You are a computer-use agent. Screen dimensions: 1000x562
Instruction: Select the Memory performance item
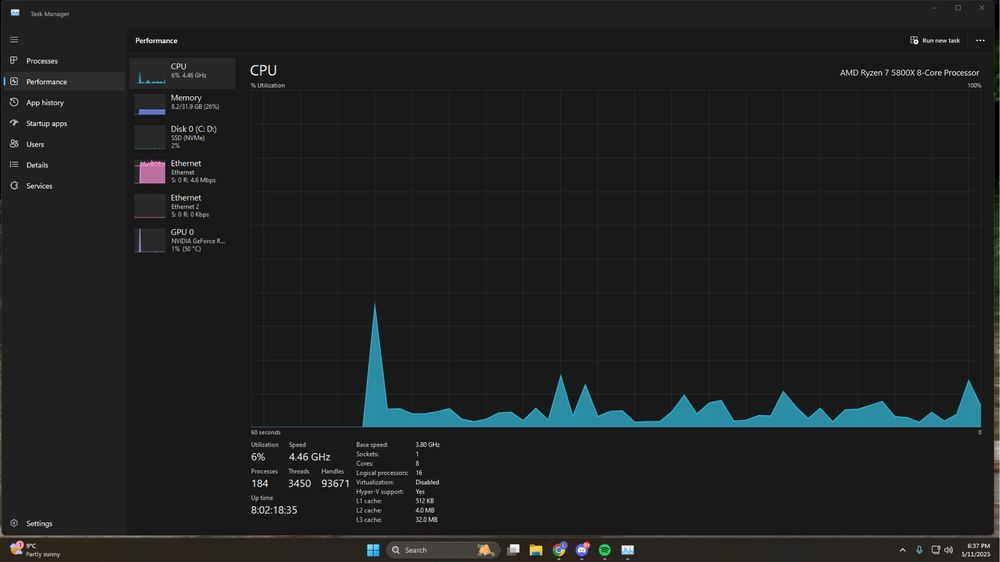182,103
